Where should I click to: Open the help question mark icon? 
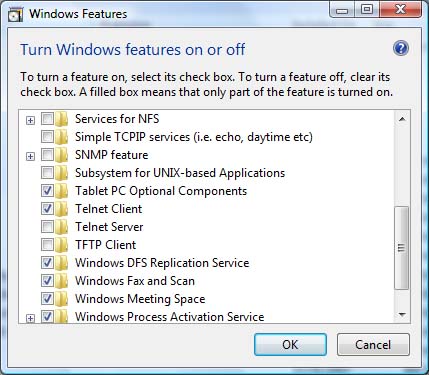pos(401,49)
